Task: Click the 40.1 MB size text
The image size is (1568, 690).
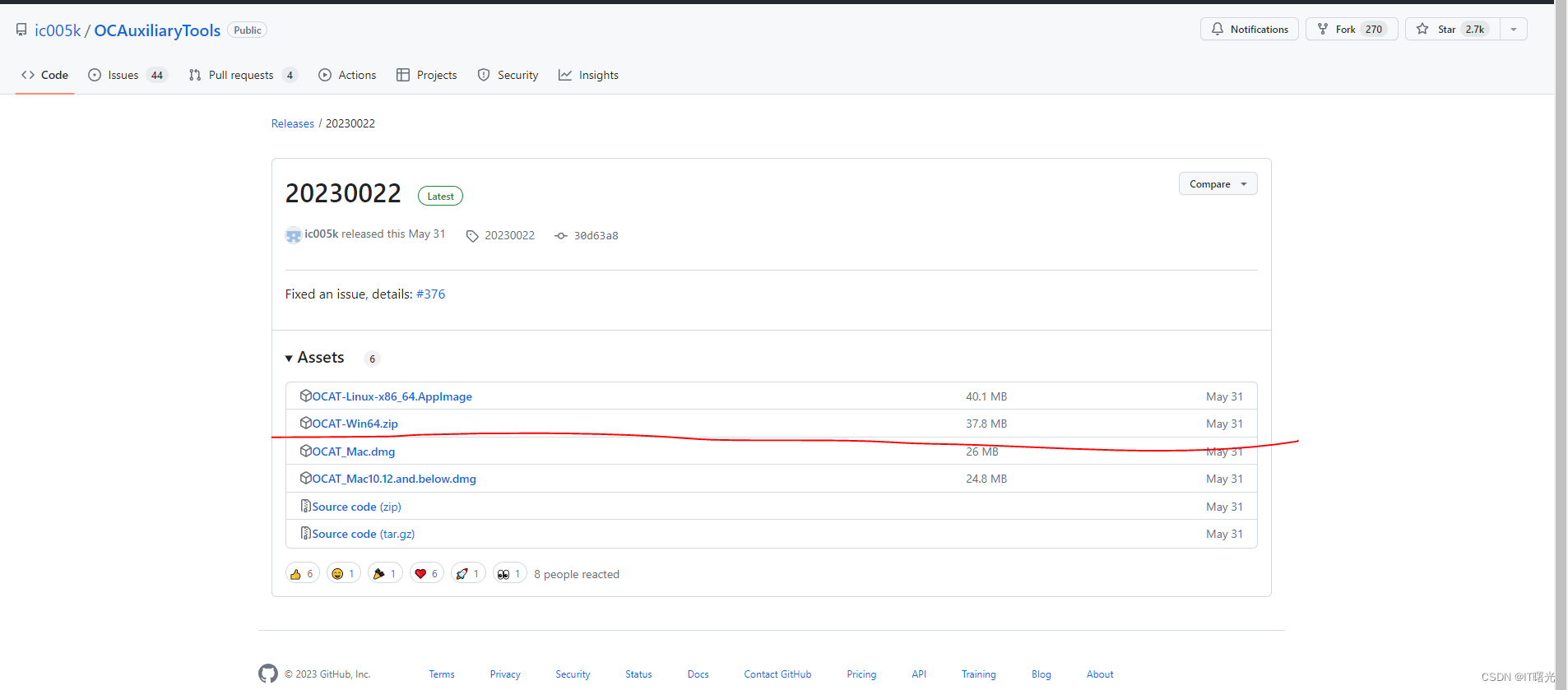Action: pyautogui.click(x=986, y=396)
